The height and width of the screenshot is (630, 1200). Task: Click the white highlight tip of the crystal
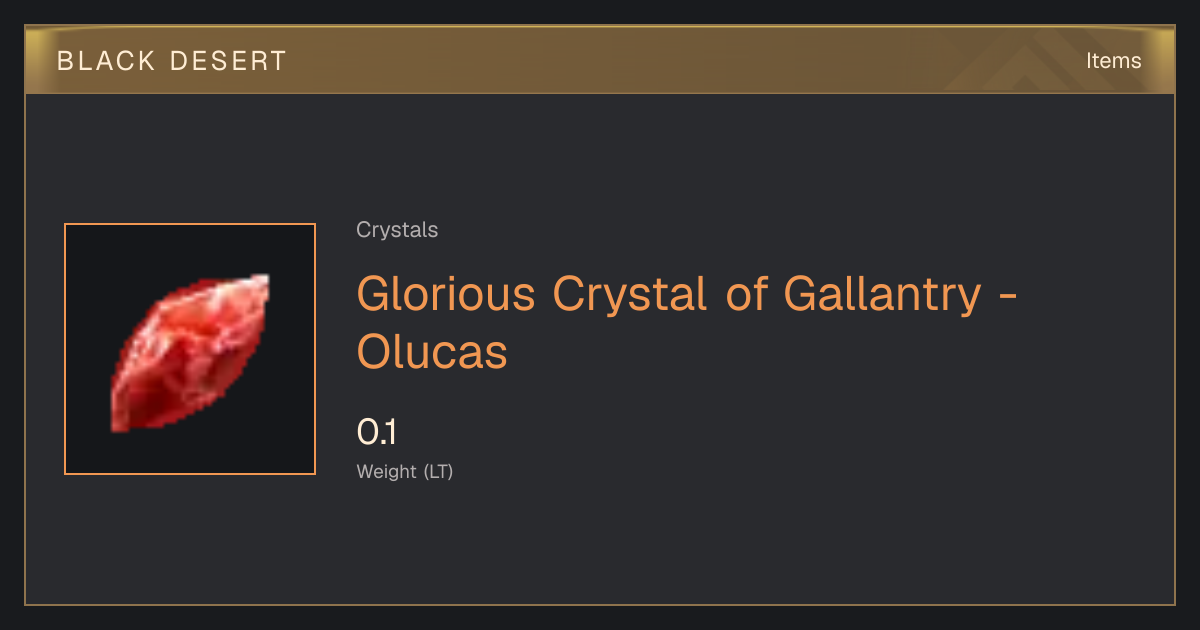[260, 282]
